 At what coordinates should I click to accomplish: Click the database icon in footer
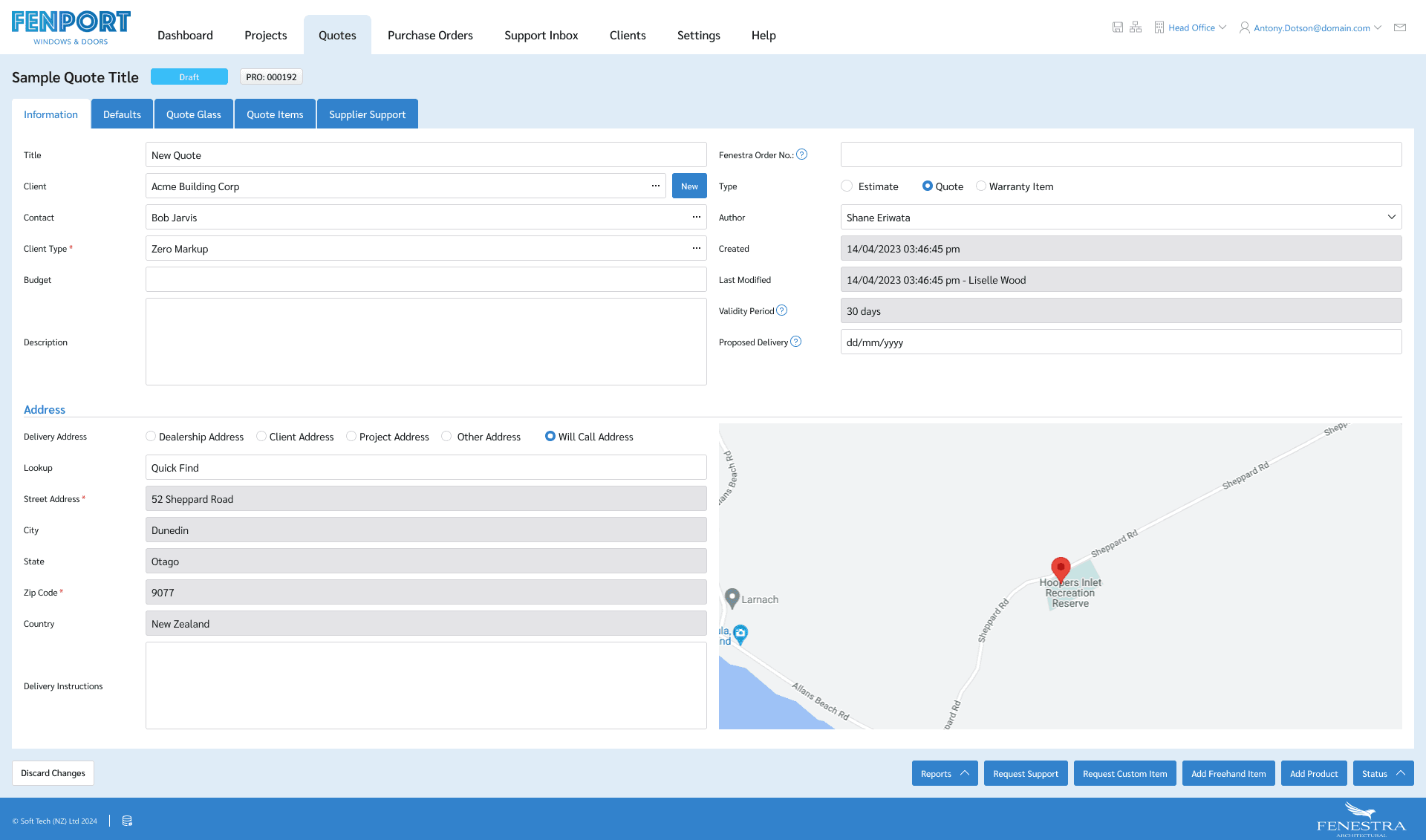tap(127, 821)
